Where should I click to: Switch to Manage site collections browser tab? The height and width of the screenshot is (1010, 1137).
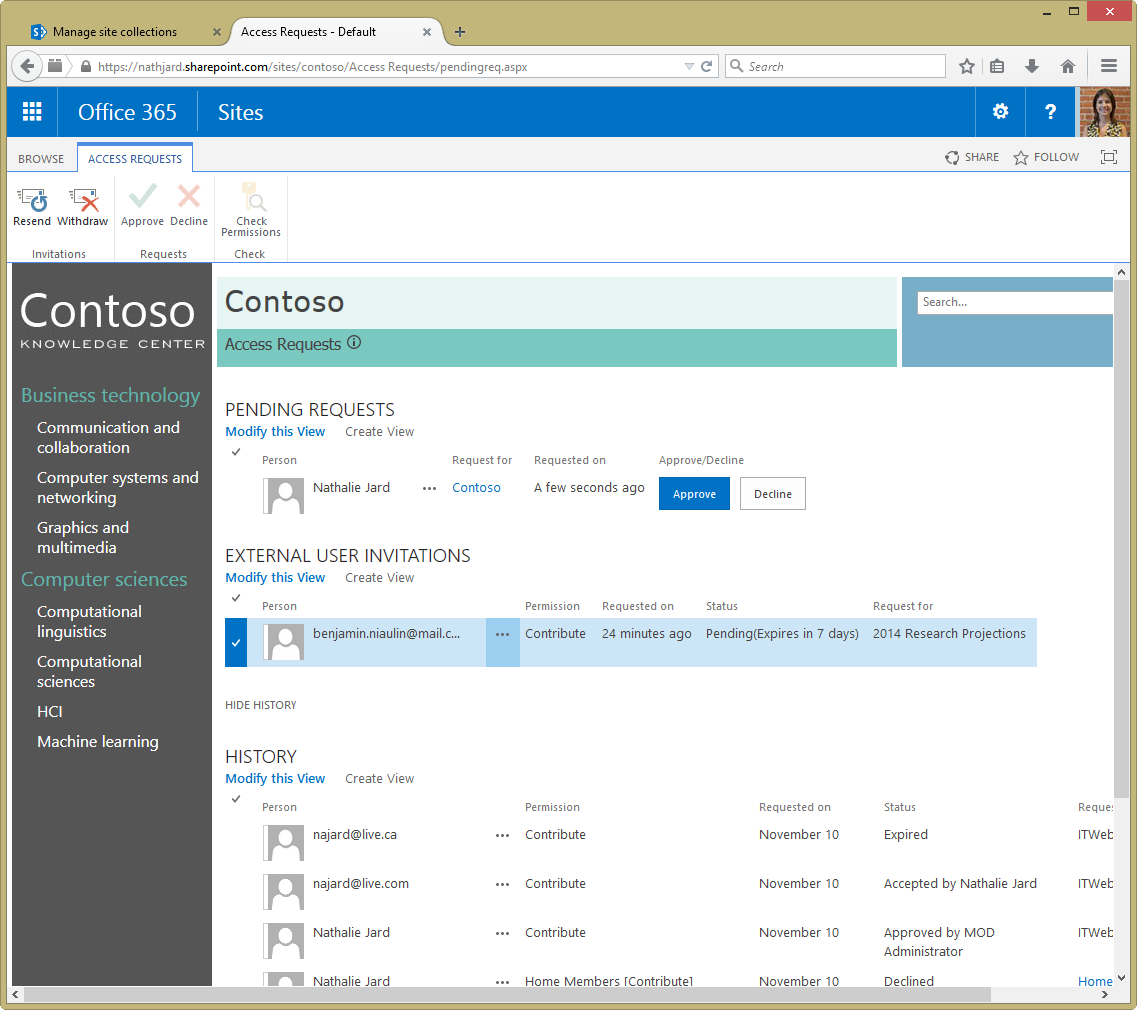pyautogui.click(x=115, y=32)
